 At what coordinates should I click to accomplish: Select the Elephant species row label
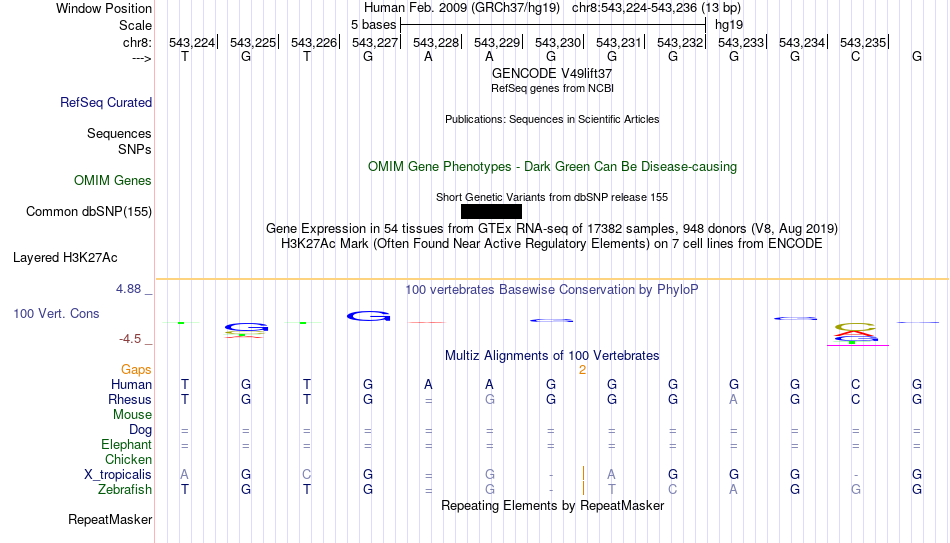[127, 444]
